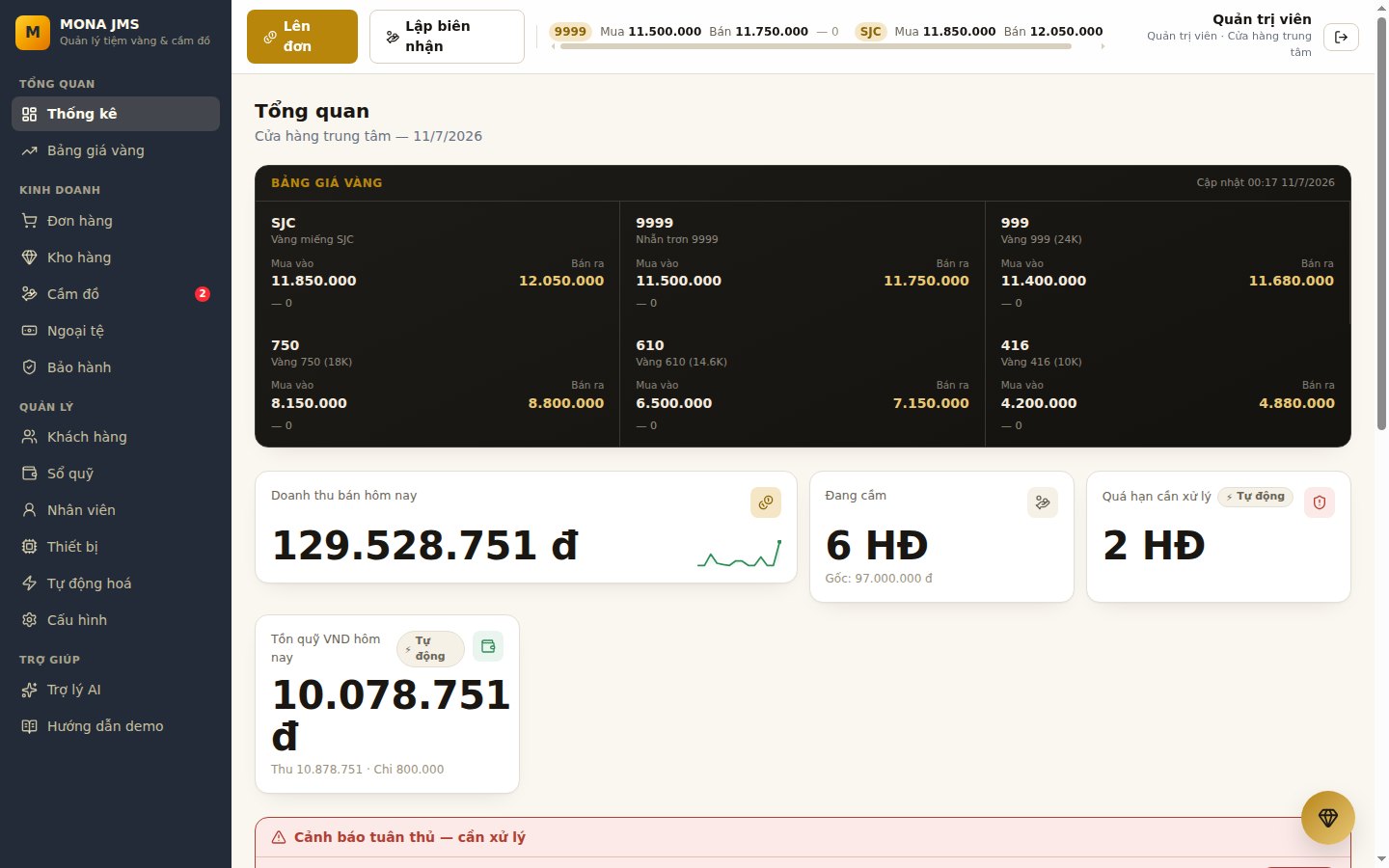Click the MONA JMS logo icon
1389x868 pixels.
[33, 32]
